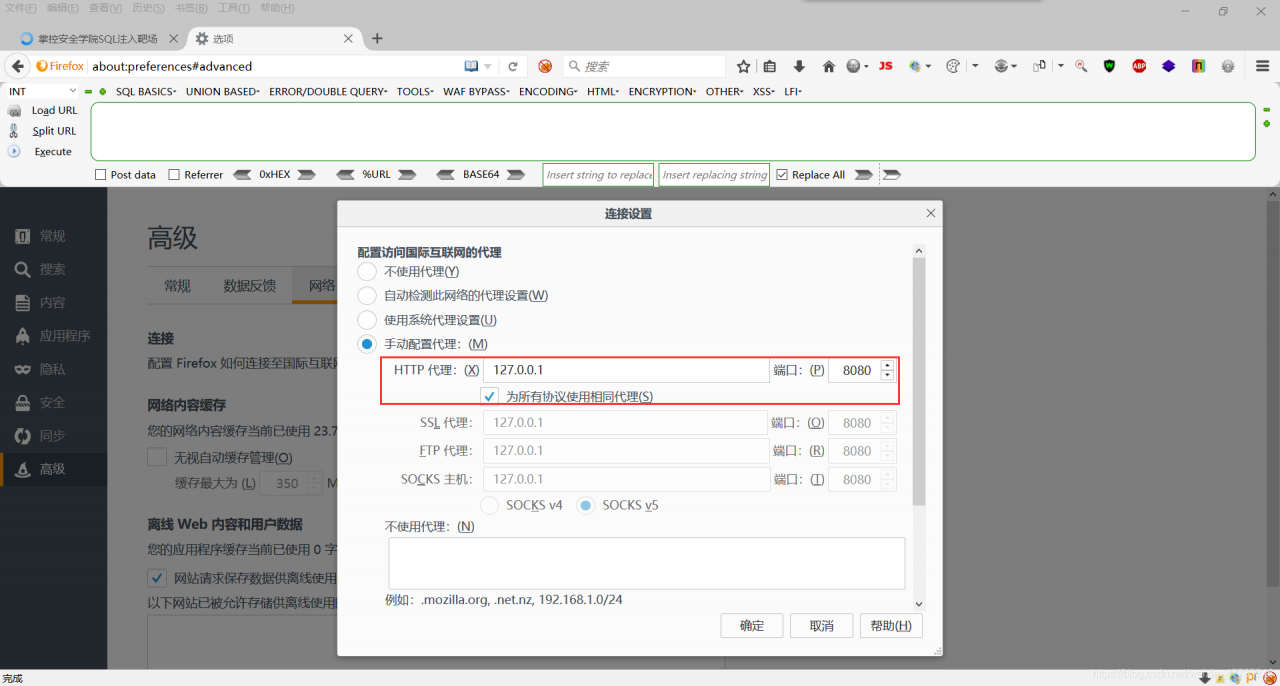Increase the HTTP port using the stepper arrow
Screen dimensions: 1280x686
(x=887, y=364)
